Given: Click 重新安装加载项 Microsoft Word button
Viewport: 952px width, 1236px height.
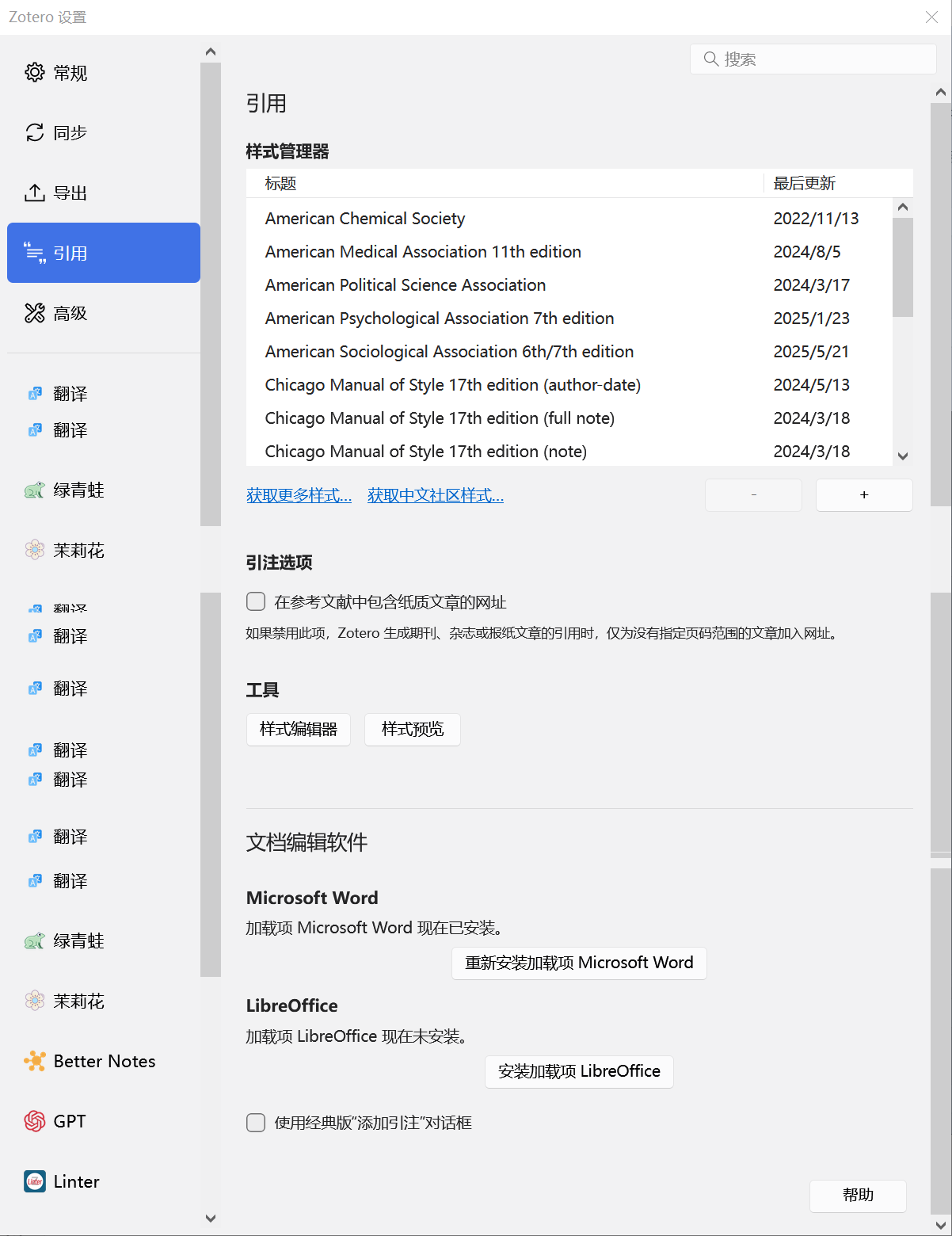Looking at the screenshot, I should tap(579, 963).
